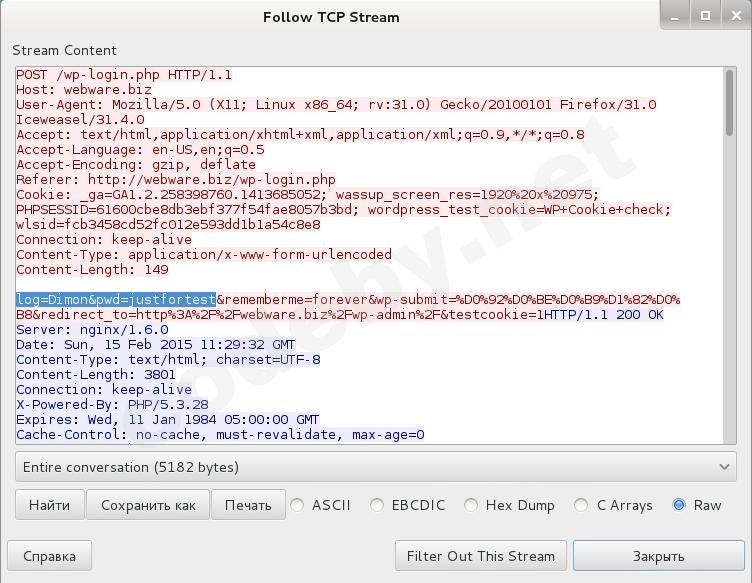Maximize the Follow TCP Stream window
Image resolution: width=752 pixels, height=583 pixels.
point(705,16)
